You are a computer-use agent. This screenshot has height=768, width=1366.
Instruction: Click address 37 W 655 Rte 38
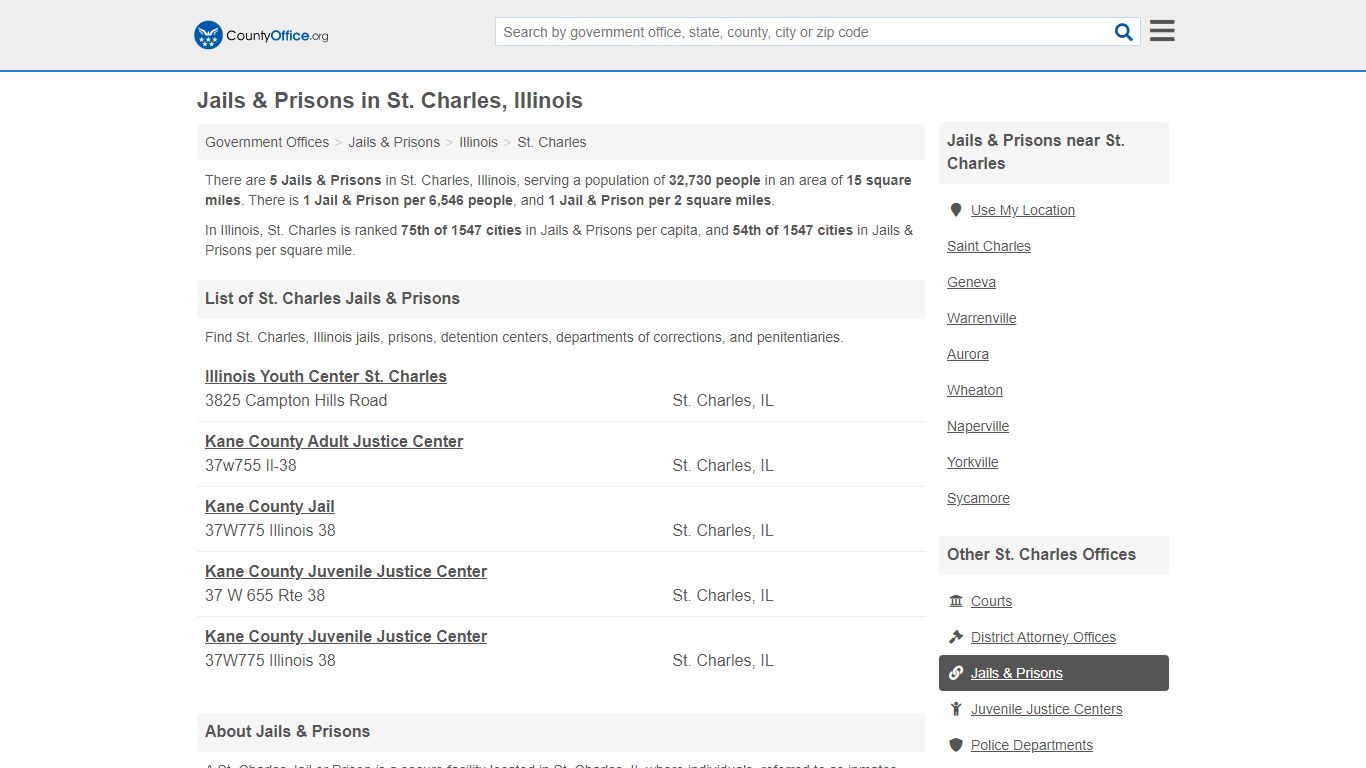(x=265, y=595)
